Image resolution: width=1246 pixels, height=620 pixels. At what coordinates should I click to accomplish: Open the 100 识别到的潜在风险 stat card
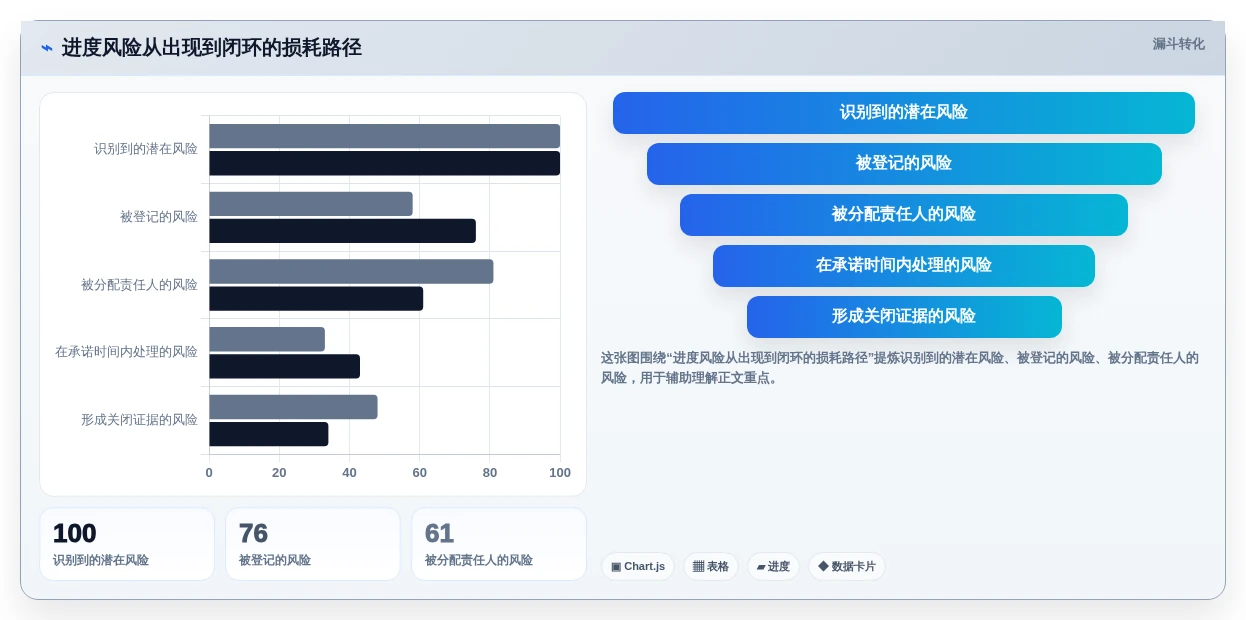[x=127, y=544]
